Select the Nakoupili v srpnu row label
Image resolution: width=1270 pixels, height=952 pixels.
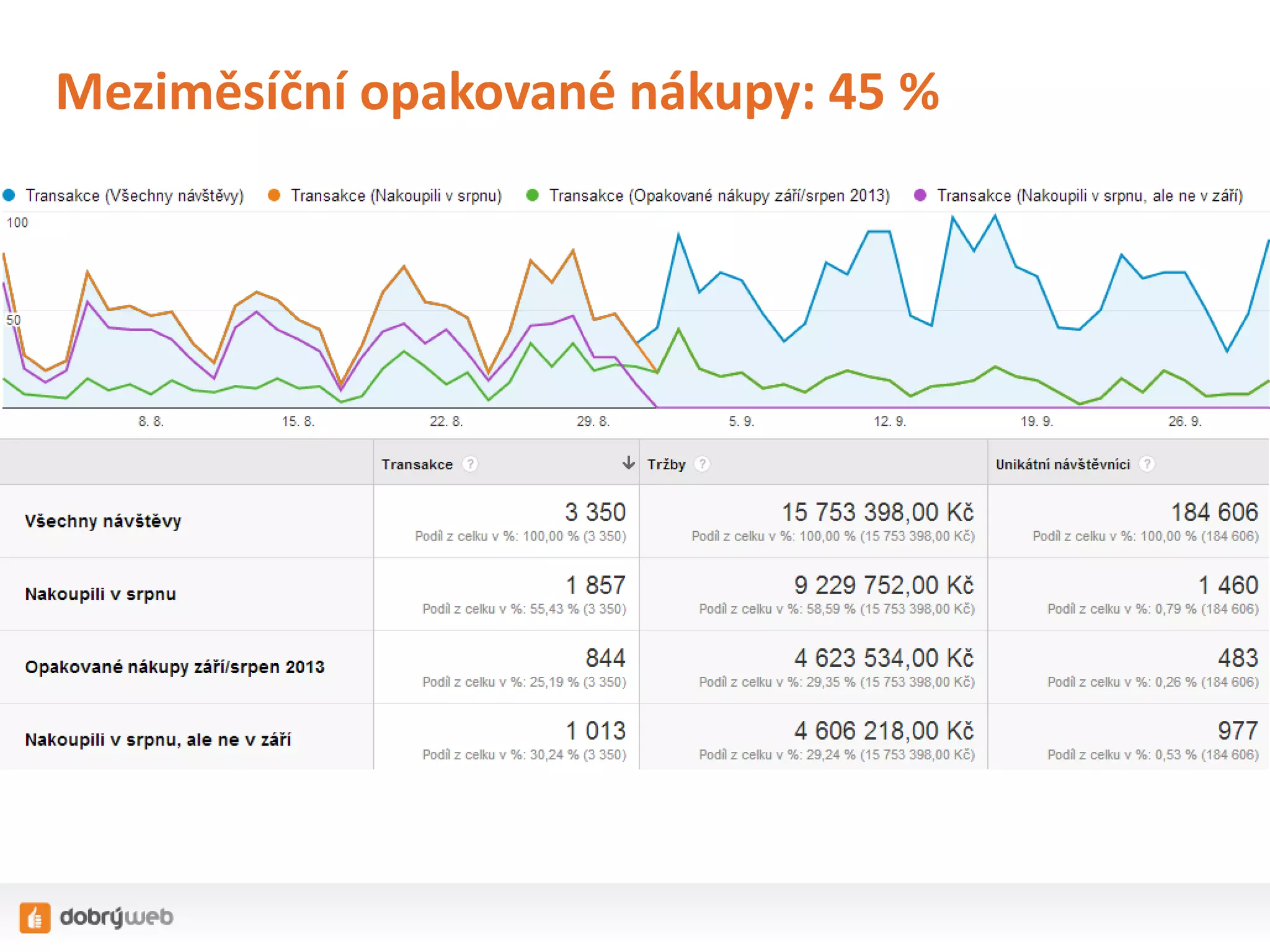click(100, 594)
